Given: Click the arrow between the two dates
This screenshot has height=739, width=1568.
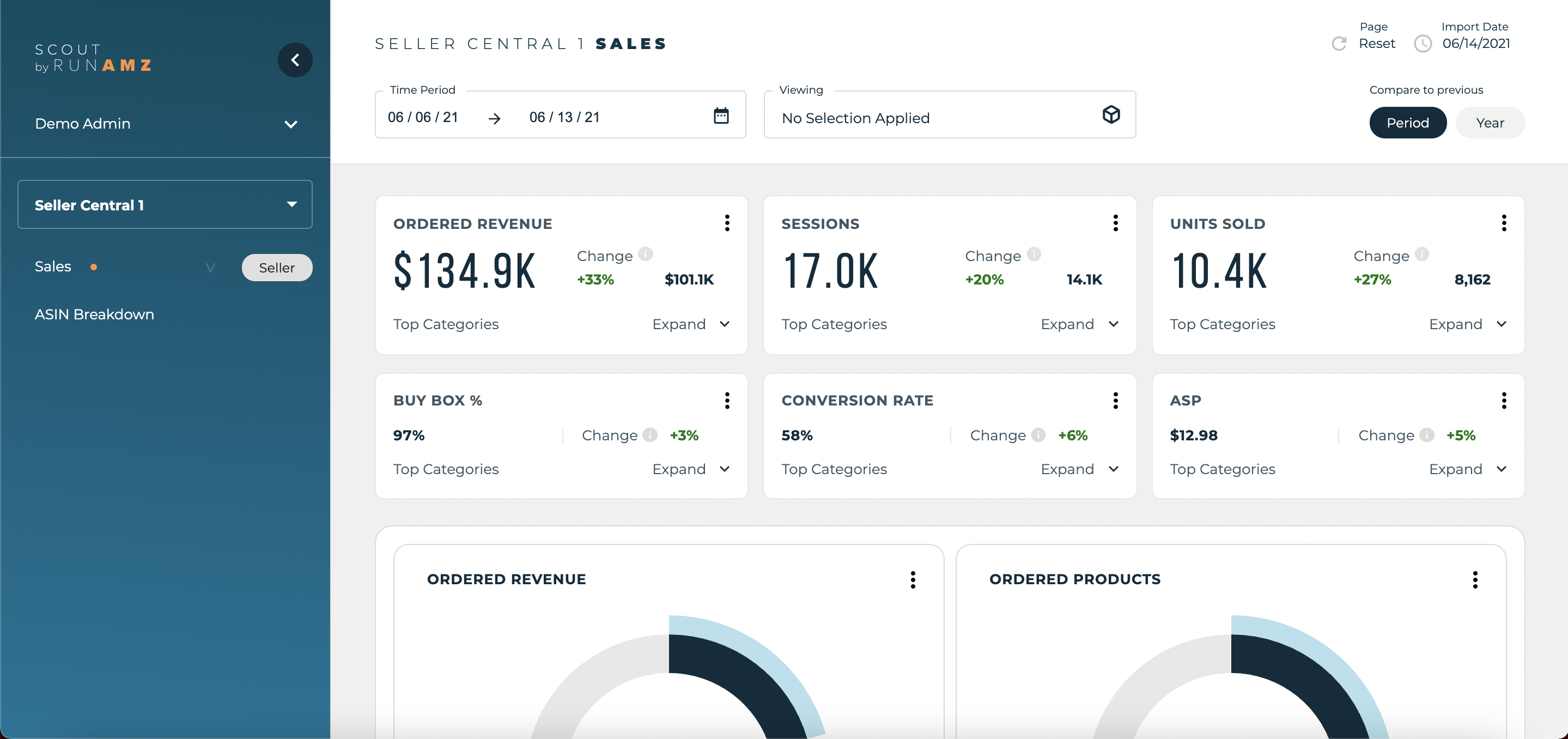Looking at the screenshot, I should tap(494, 118).
